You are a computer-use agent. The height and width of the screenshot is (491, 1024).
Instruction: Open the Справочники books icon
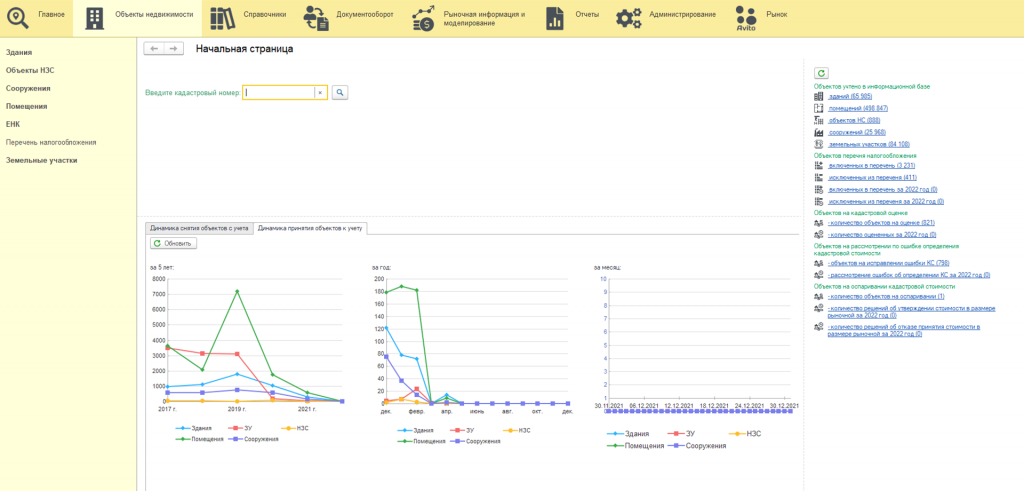tap(223, 18)
